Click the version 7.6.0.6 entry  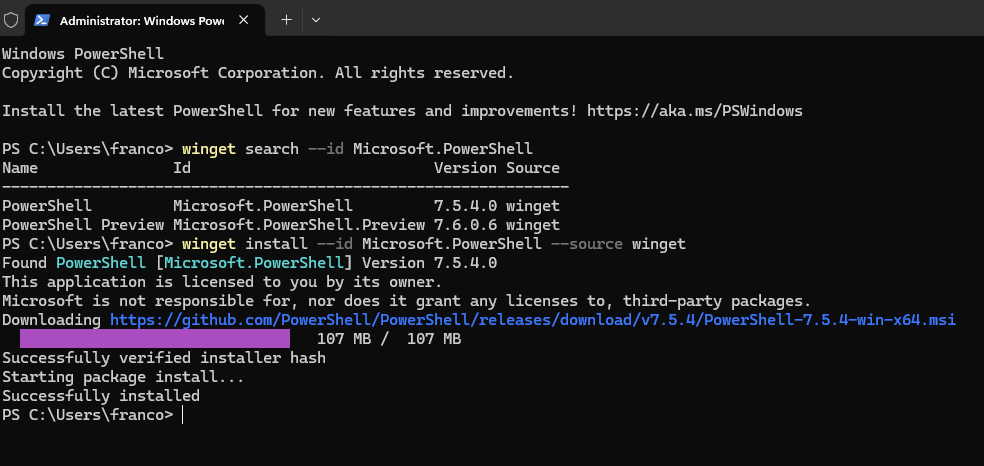coord(465,225)
